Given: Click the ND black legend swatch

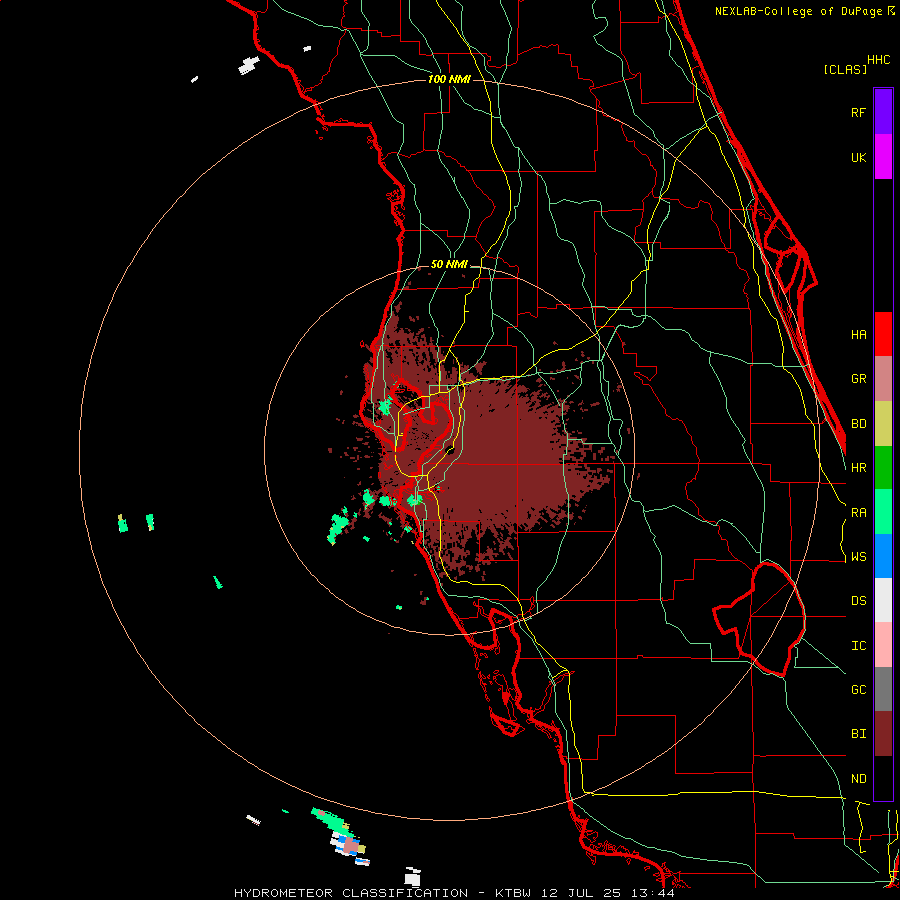Looking at the screenshot, I should pyautogui.click(x=883, y=778).
